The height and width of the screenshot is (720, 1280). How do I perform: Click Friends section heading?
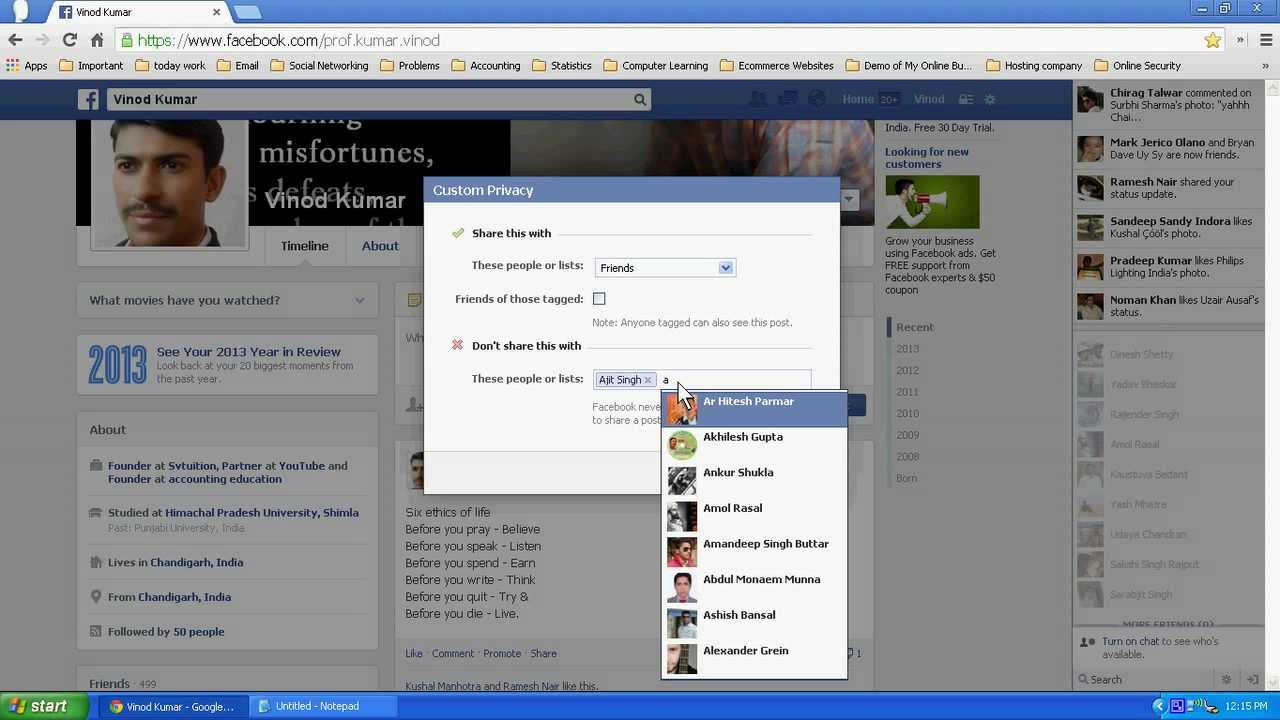pos(109,684)
